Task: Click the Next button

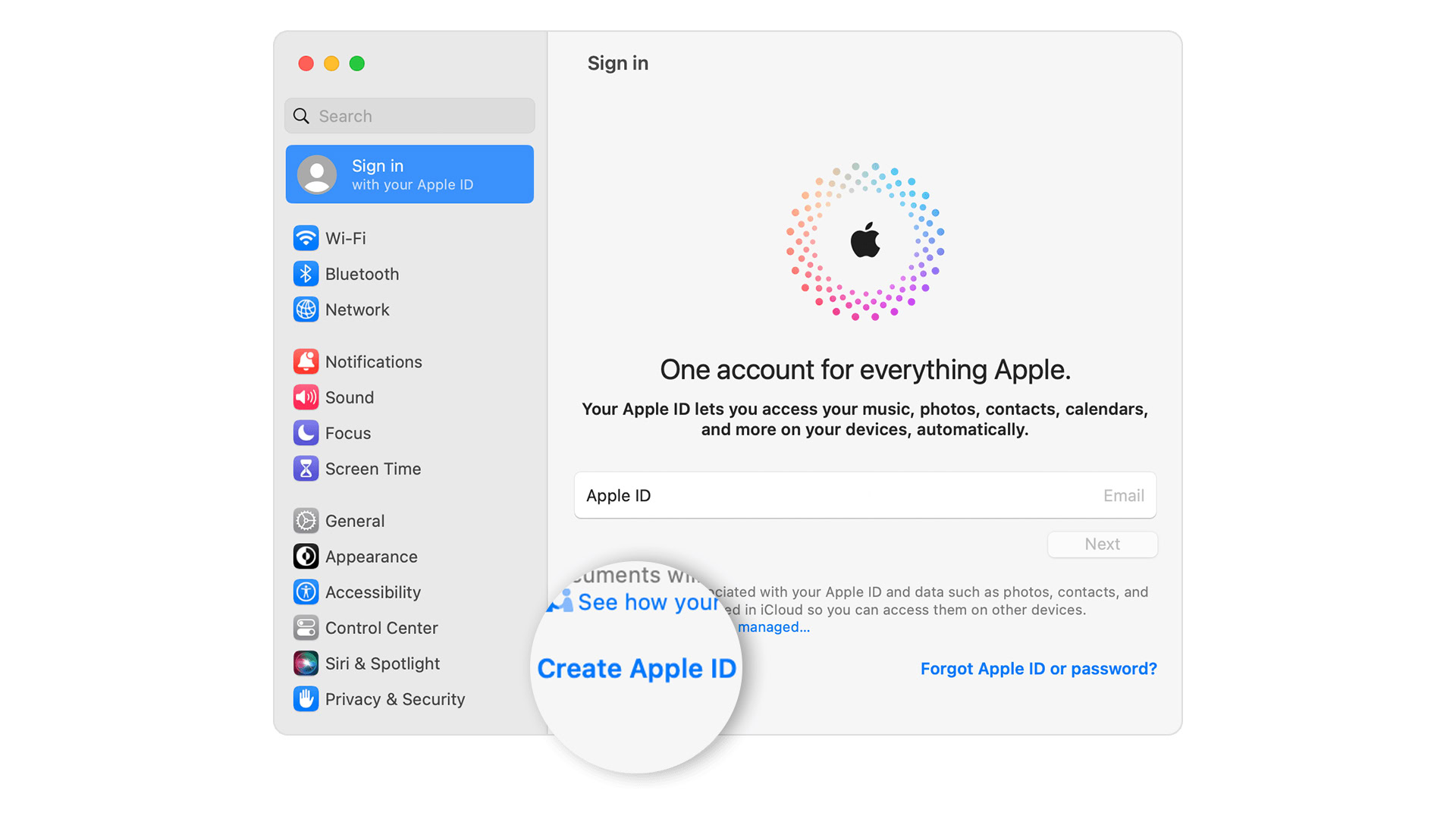Action: point(1102,543)
